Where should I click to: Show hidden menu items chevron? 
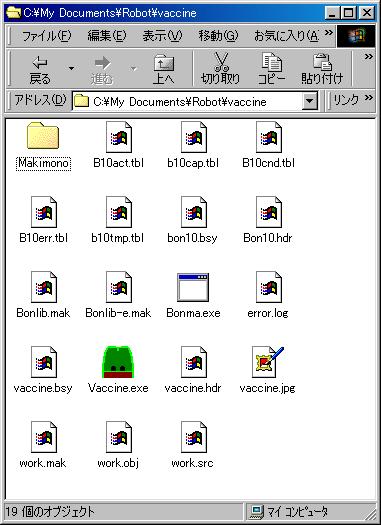tap(329, 32)
